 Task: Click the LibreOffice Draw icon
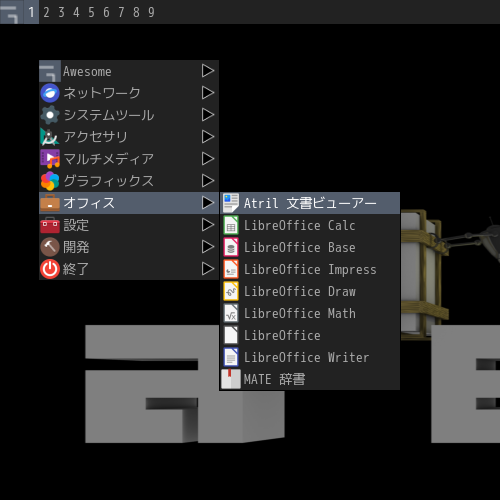pyautogui.click(x=231, y=291)
